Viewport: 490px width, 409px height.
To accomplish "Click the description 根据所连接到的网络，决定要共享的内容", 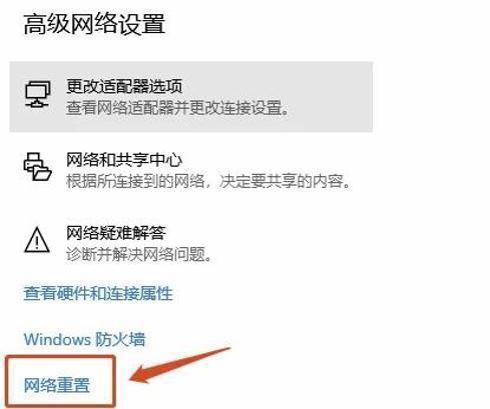I will [209, 181].
